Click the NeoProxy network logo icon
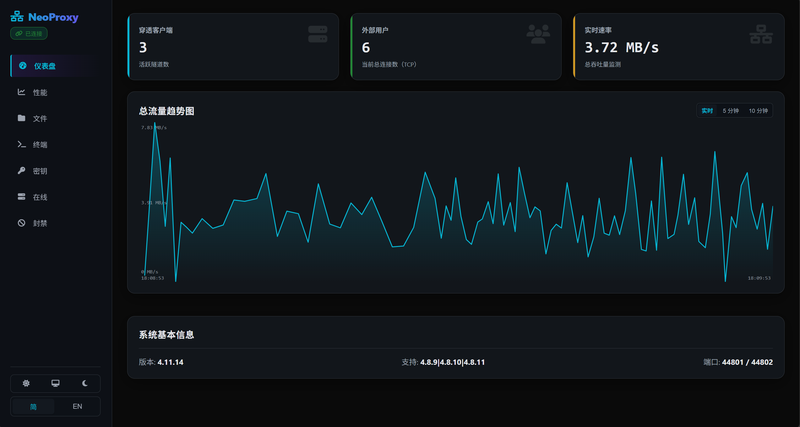This screenshot has width=800, height=427. click(17, 17)
